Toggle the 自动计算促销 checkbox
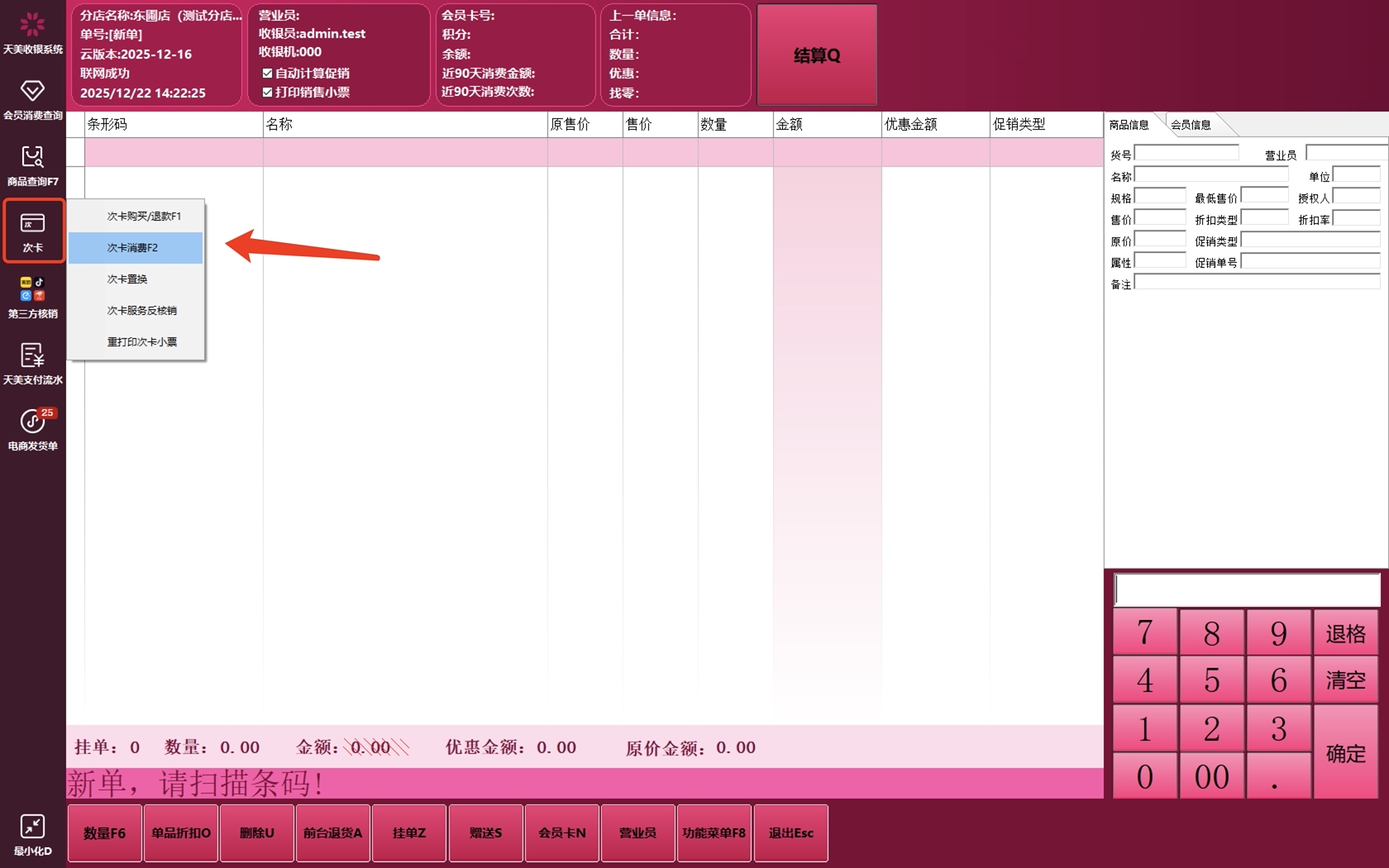This screenshot has width=1389, height=868. coord(267,74)
